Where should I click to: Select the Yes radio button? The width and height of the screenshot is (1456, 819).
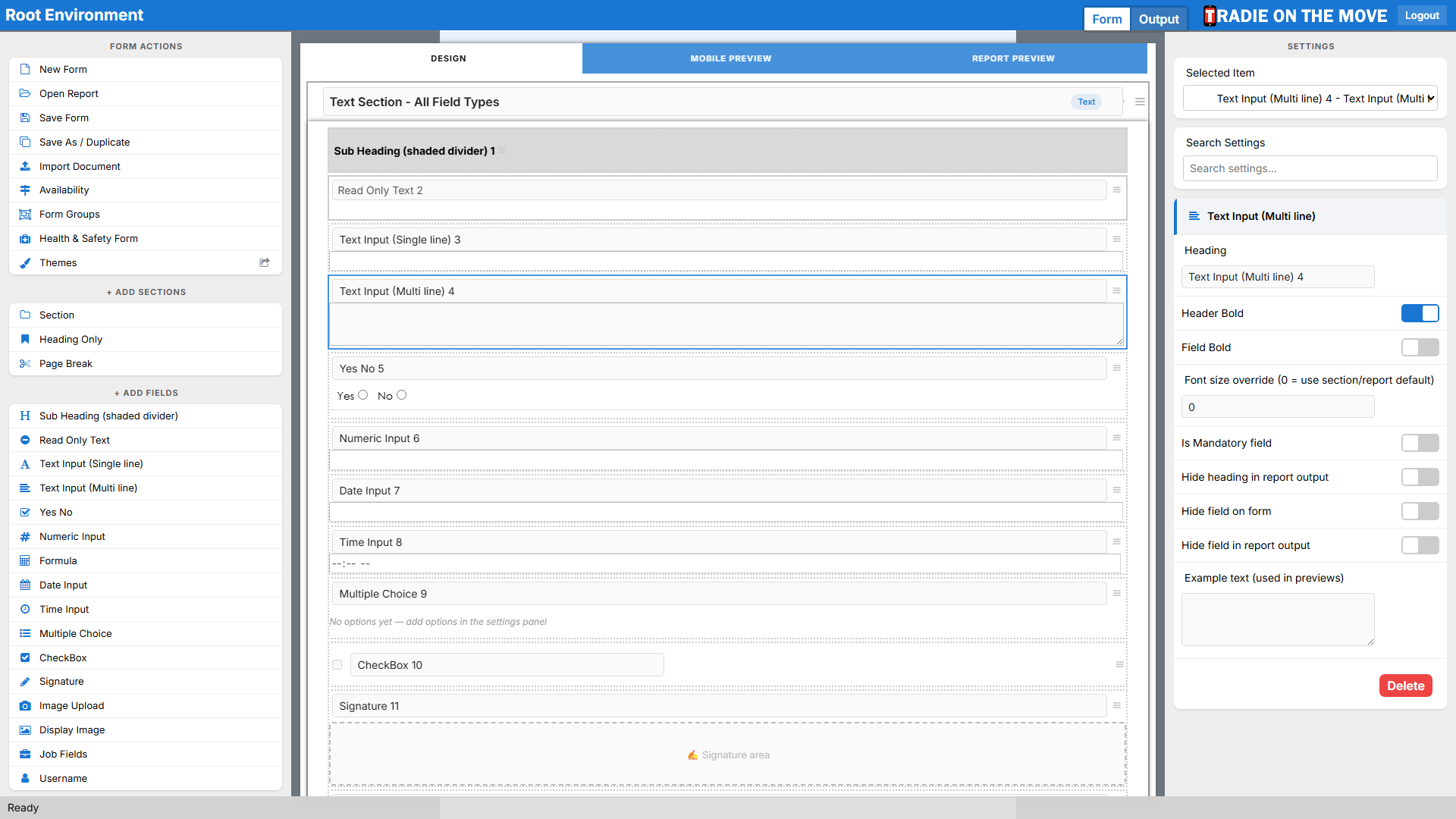[x=363, y=395]
